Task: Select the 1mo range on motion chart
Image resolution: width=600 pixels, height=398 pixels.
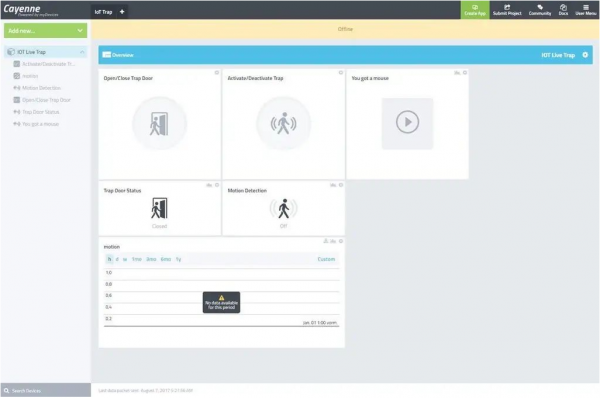Action: [x=137, y=259]
